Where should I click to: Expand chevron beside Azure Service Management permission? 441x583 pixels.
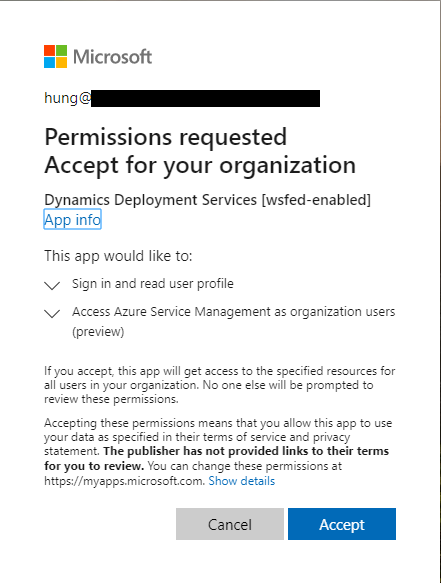coord(52,313)
